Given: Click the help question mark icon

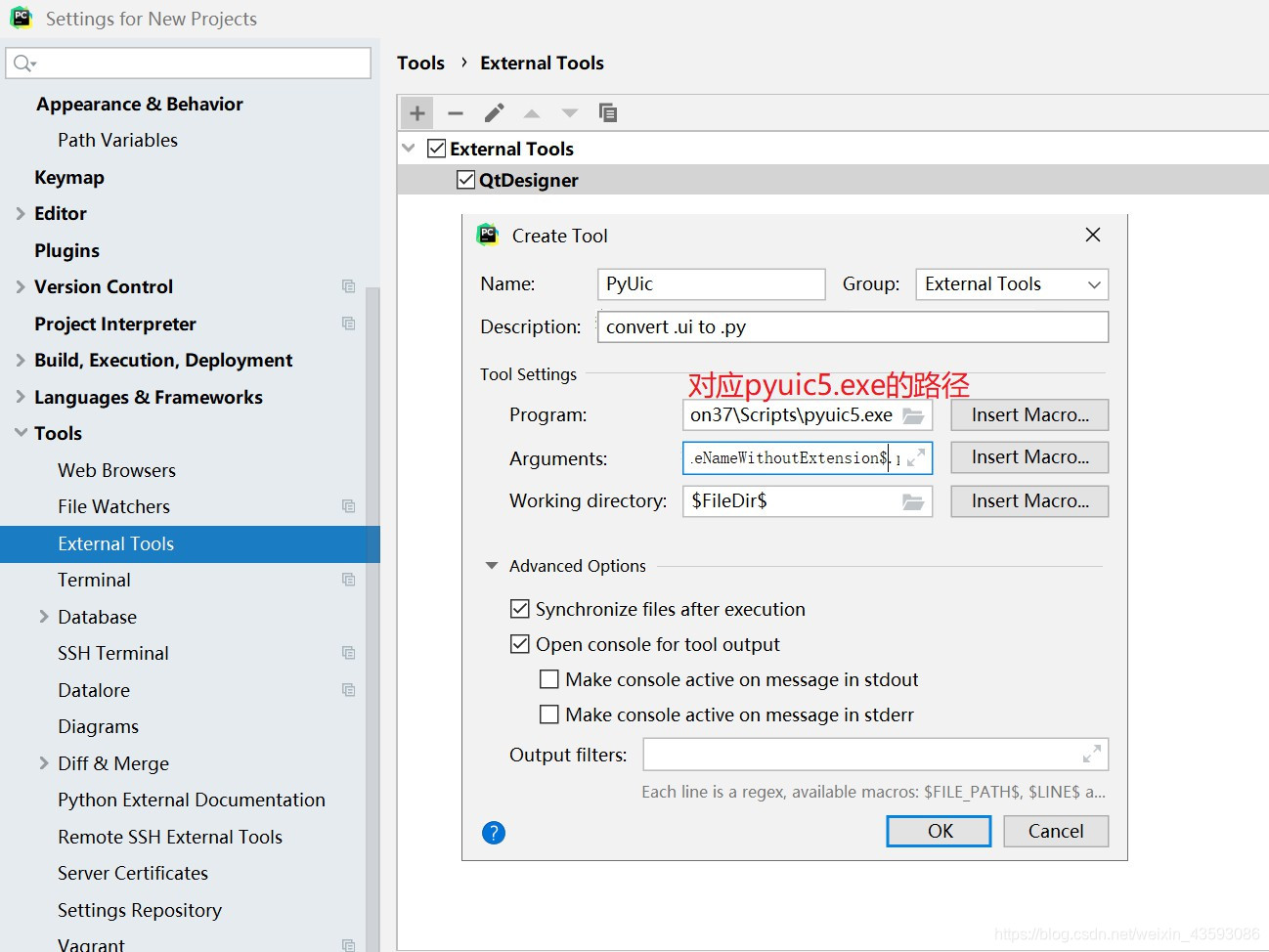Looking at the screenshot, I should click(494, 832).
